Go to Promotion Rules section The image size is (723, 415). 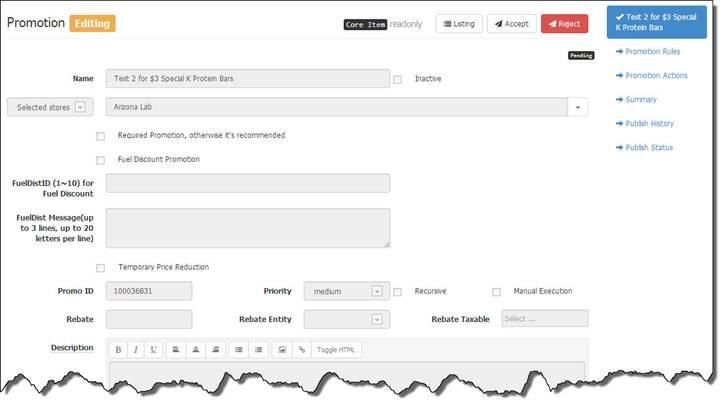pyautogui.click(x=651, y=51)
